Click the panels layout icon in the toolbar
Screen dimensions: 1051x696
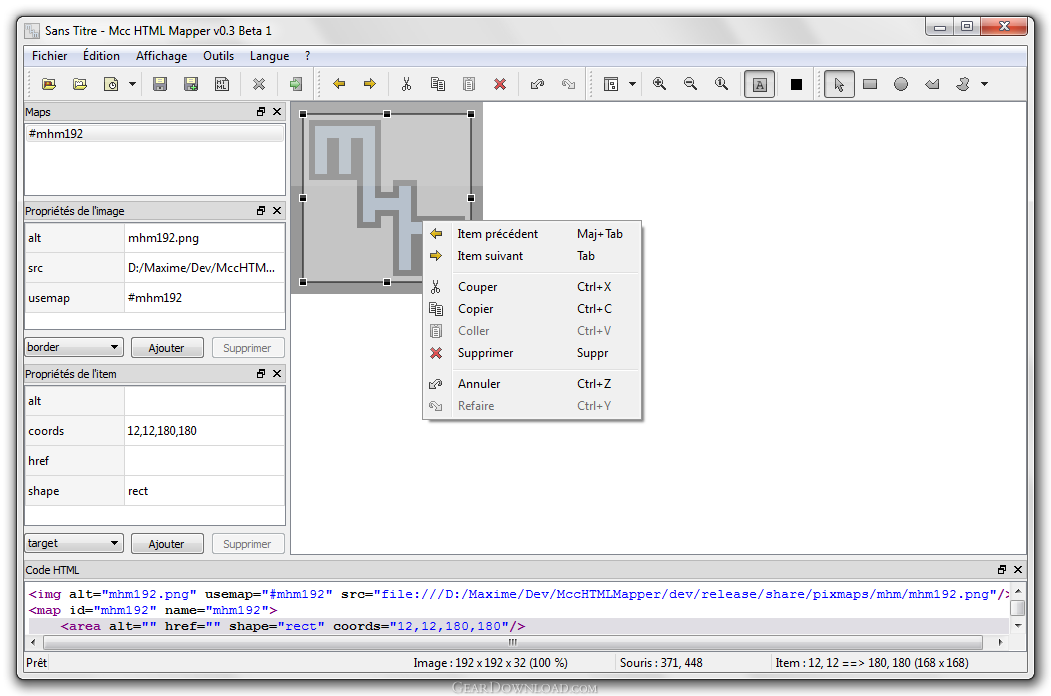point(611,84)
